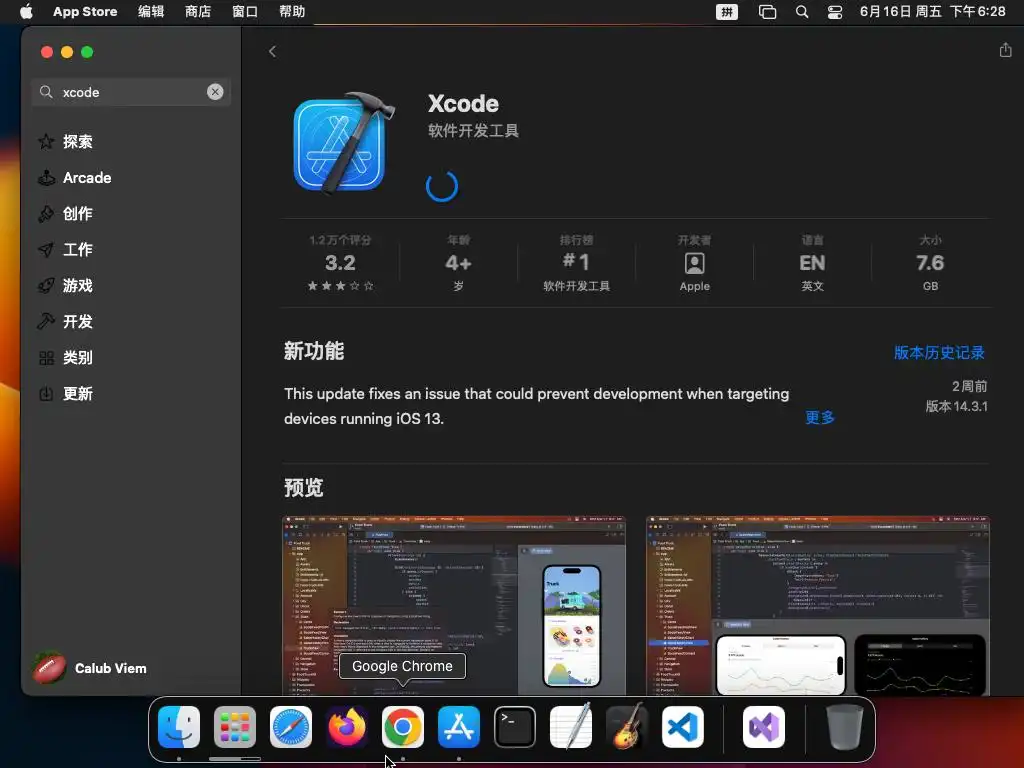The image size is (1024, 768).
Task: Open the Window (窗口) menu
Action: [x=245, y=12]
